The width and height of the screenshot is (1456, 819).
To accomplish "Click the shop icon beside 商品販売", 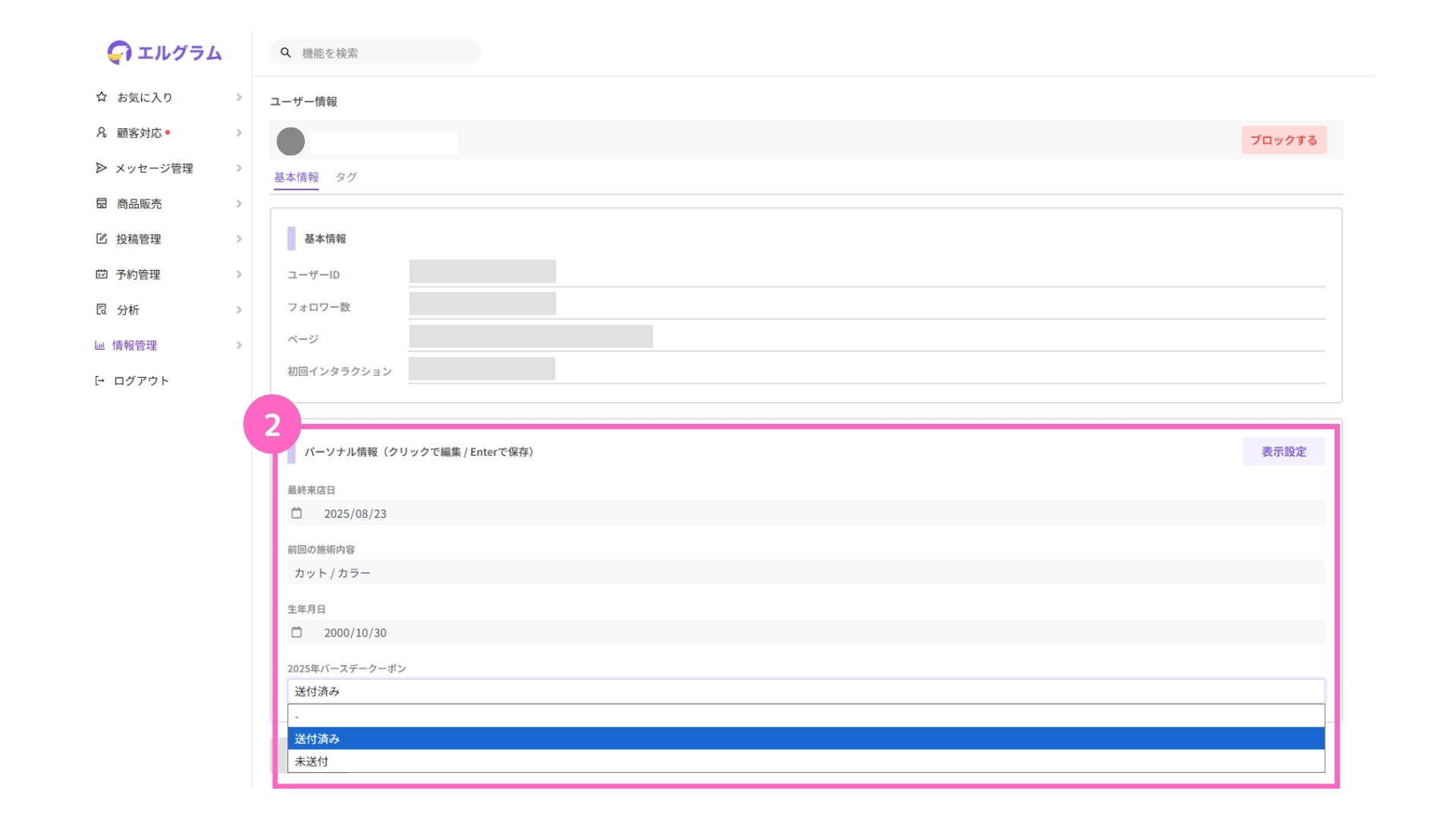I will (102, 203).
